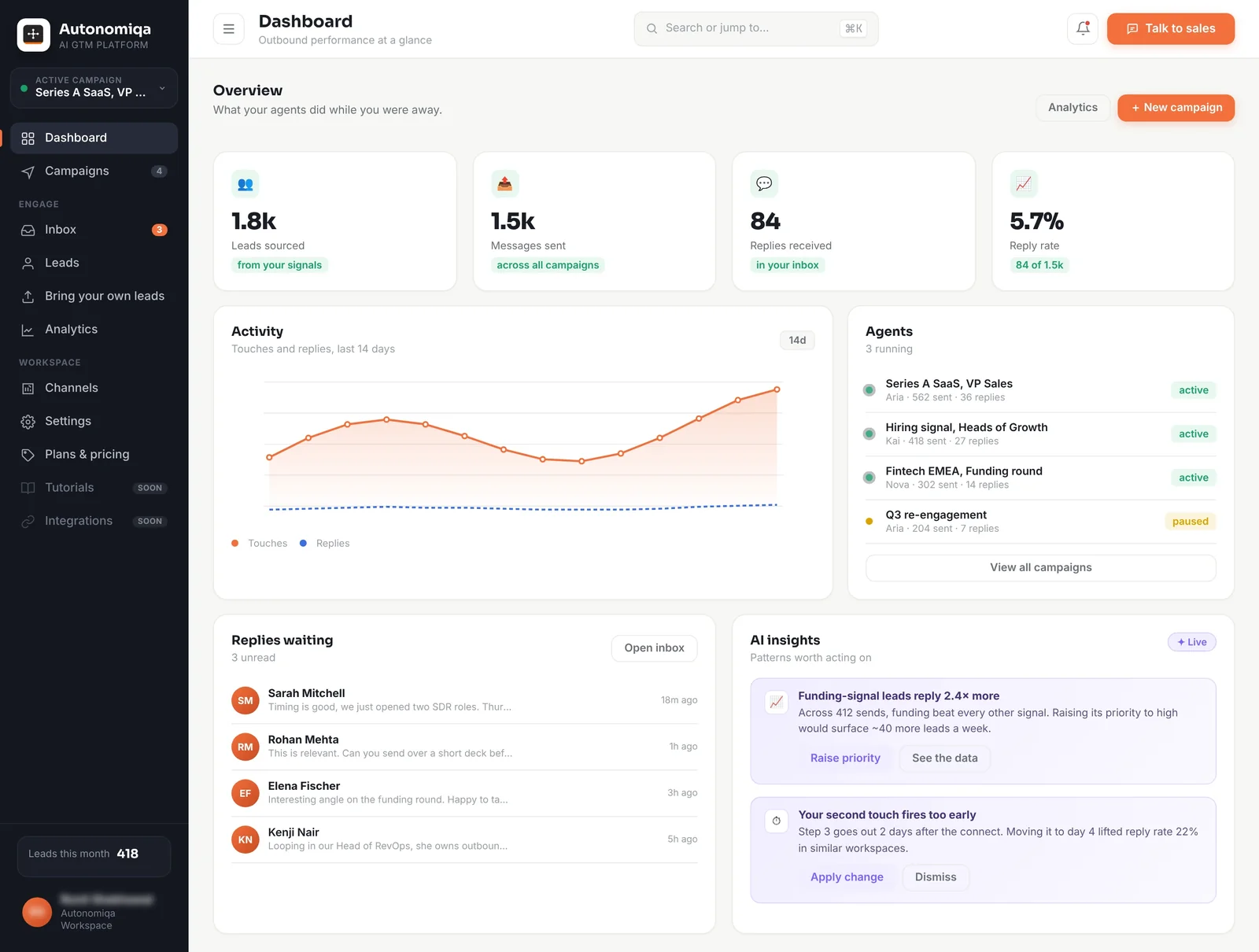Click the Autonomiqa logo icon
Viewport: 1259px width, 952px height.
pyautogui.click(x=34, y=35)
